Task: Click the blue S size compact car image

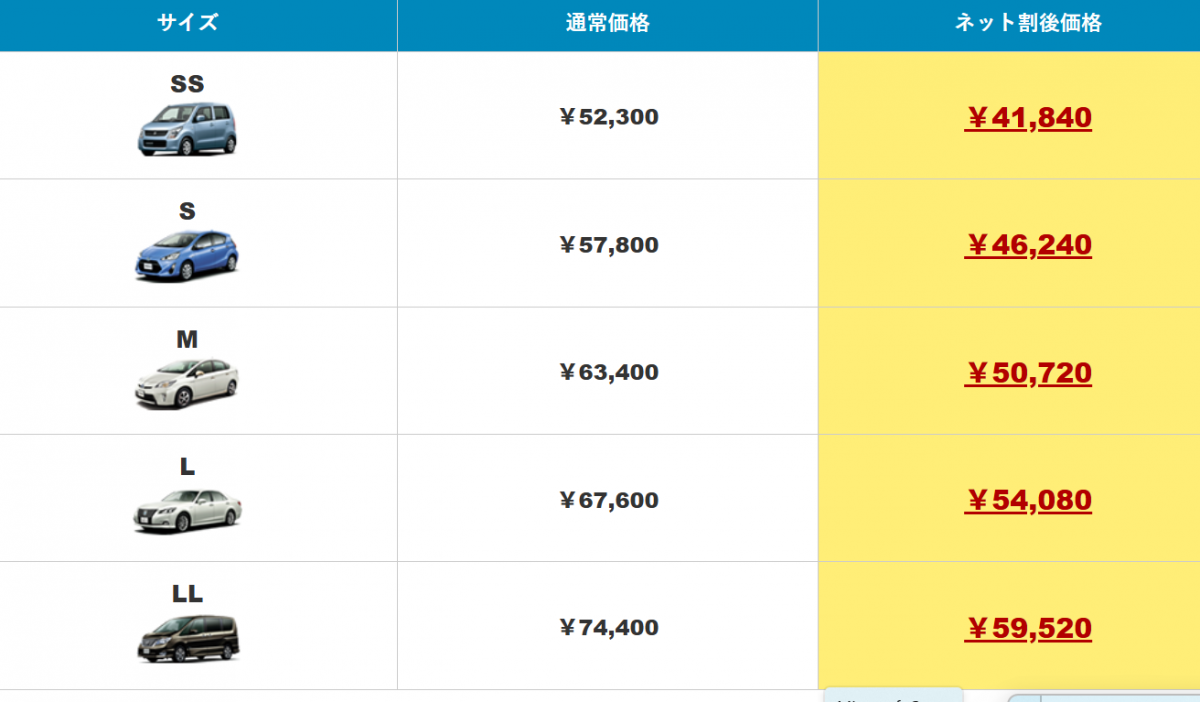Action: 187,255
